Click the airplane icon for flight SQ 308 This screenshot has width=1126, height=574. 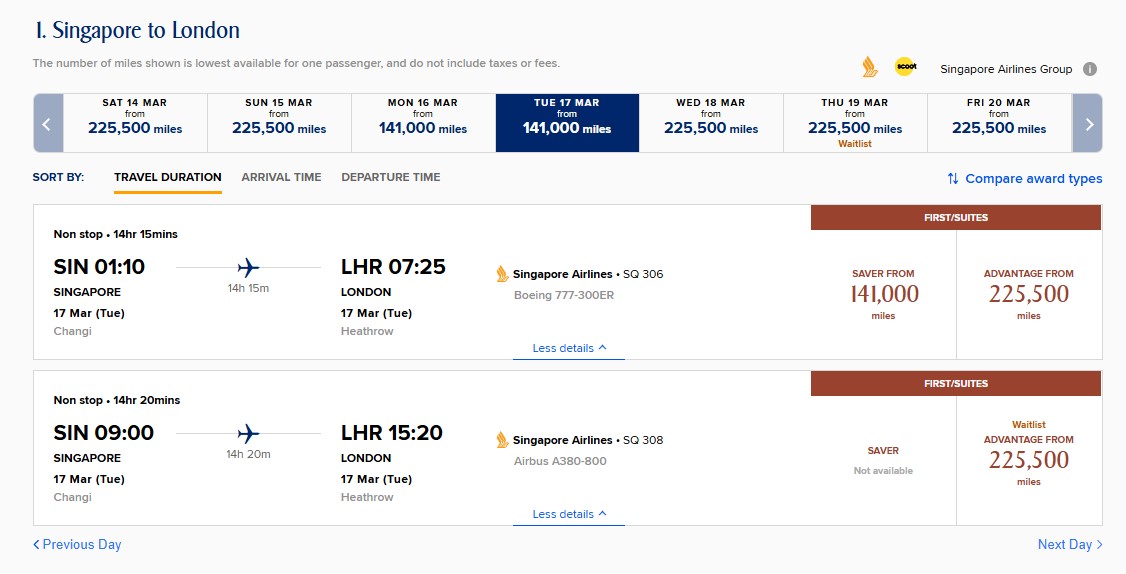tap(249, 433)
